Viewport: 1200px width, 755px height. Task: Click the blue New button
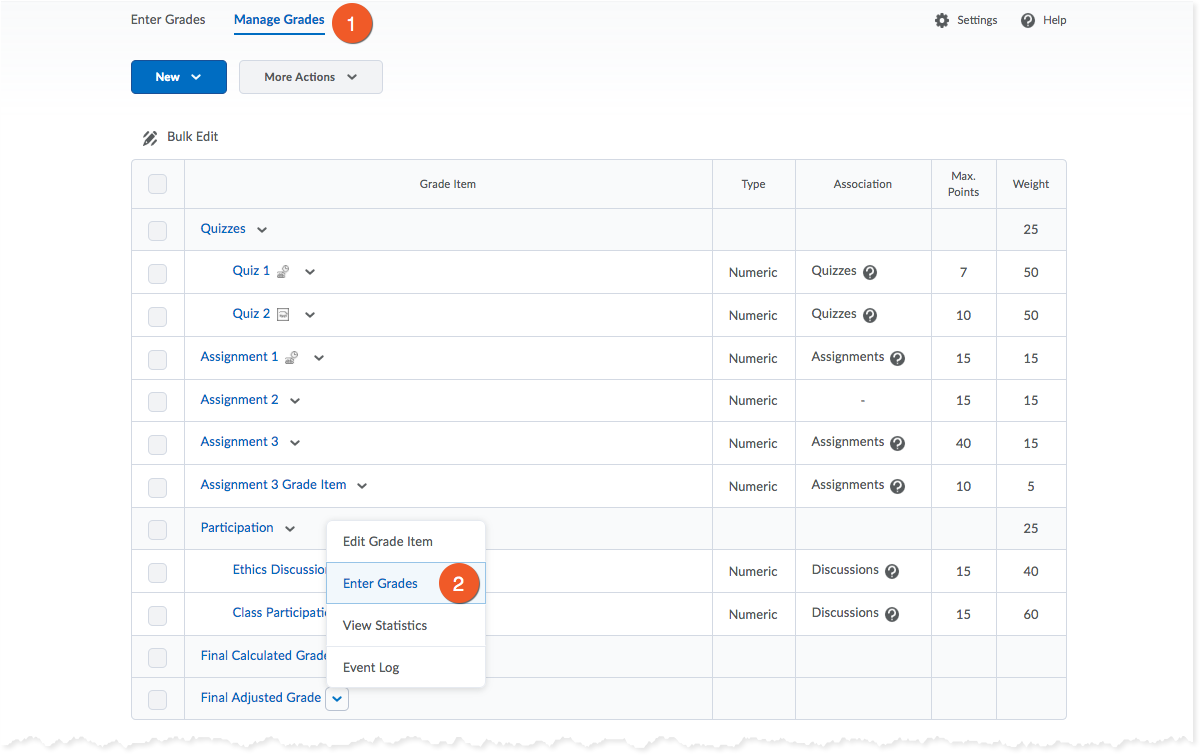pyautogui.click(x=178, y=77)
